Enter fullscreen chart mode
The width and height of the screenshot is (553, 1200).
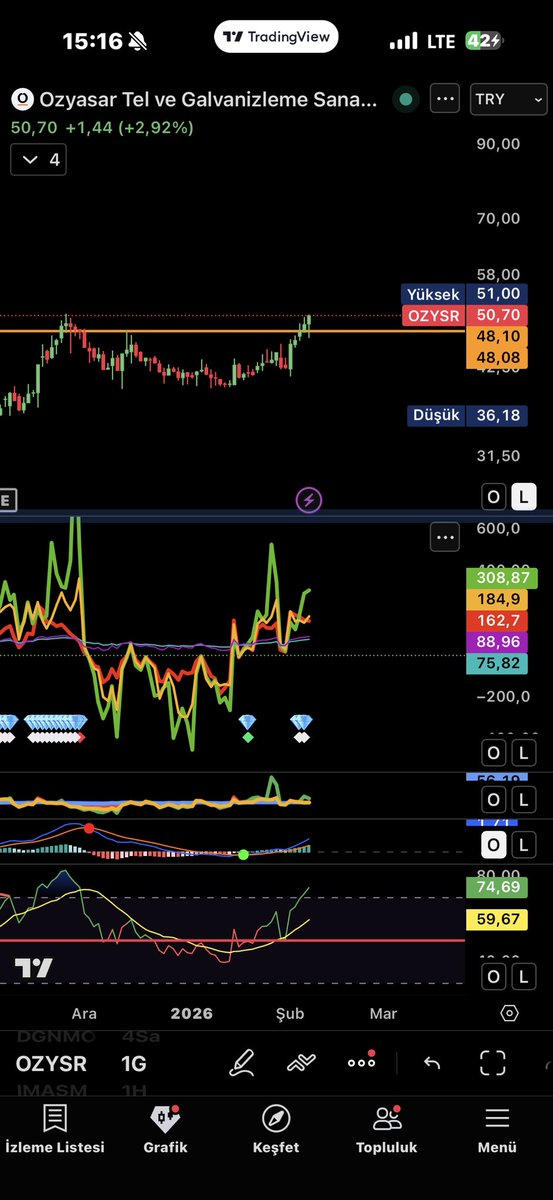point(493,1063)
